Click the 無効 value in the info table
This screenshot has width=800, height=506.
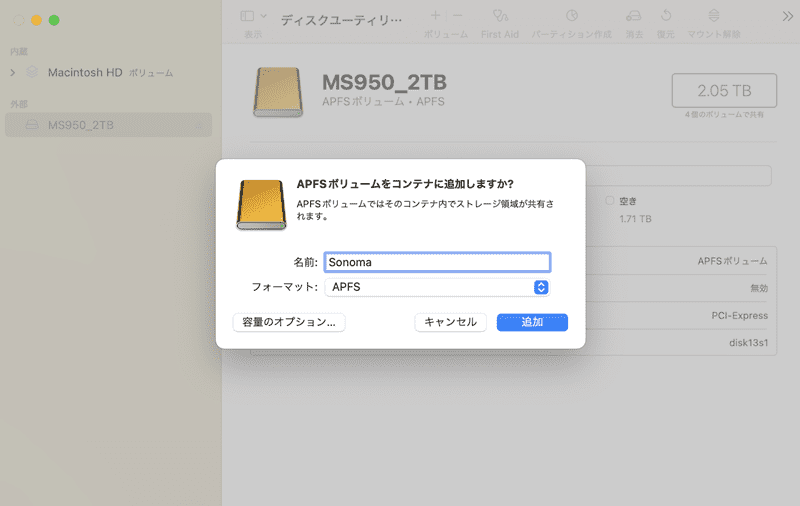(x=759, y=288)
